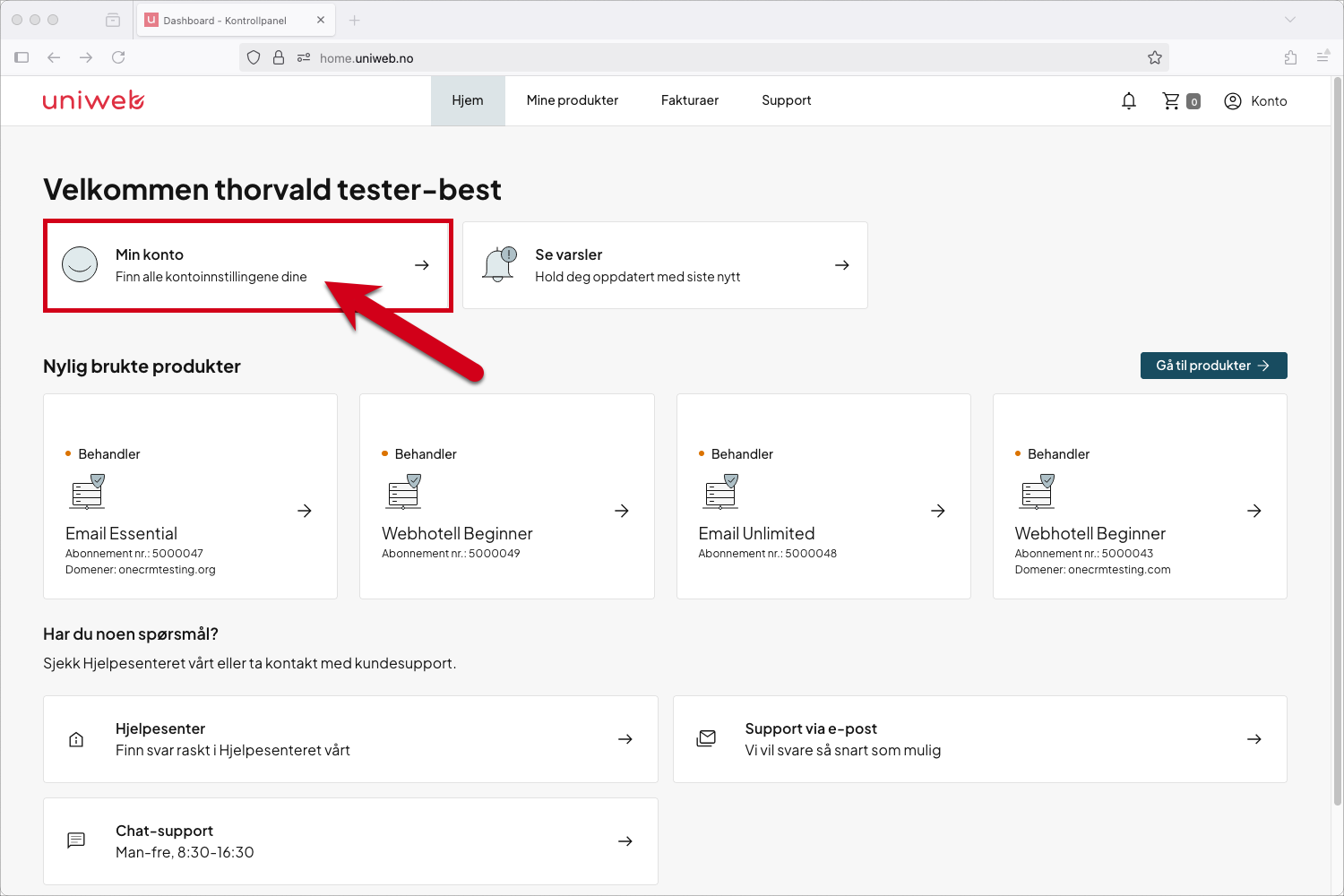Open the shopping cart icon

click(1171, 101)
